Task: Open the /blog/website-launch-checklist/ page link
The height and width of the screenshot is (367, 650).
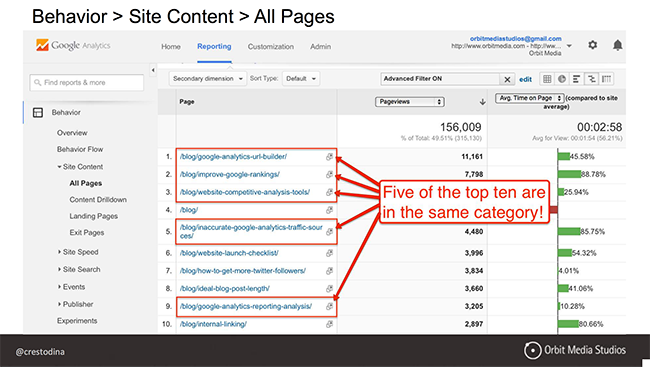Action: point(229,253)
